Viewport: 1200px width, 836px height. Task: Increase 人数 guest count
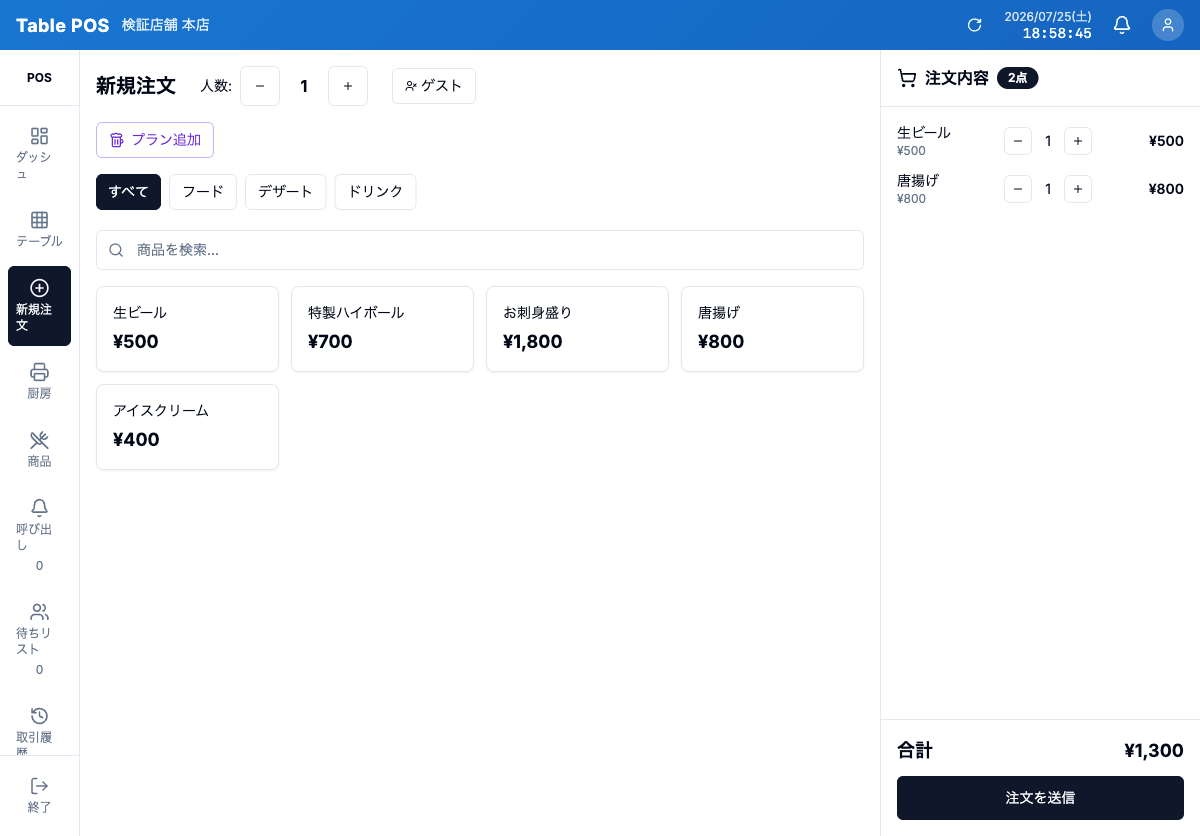pos(348,86)
